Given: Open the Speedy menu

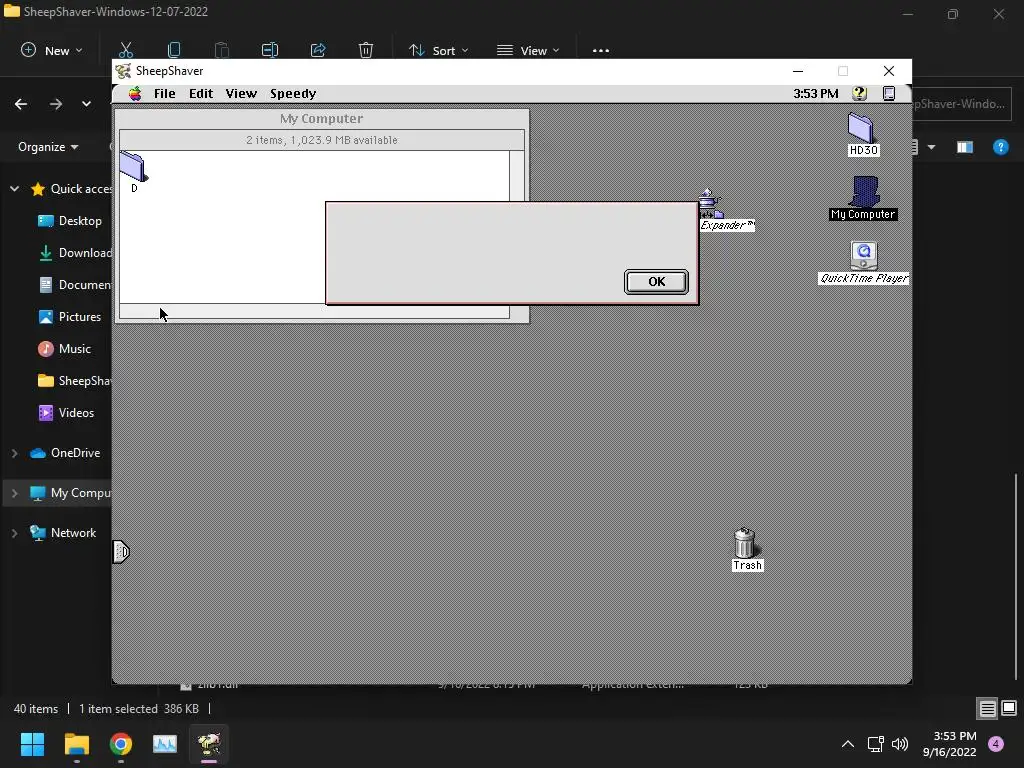Looking at the screenshot, I should tap(293, 93).
